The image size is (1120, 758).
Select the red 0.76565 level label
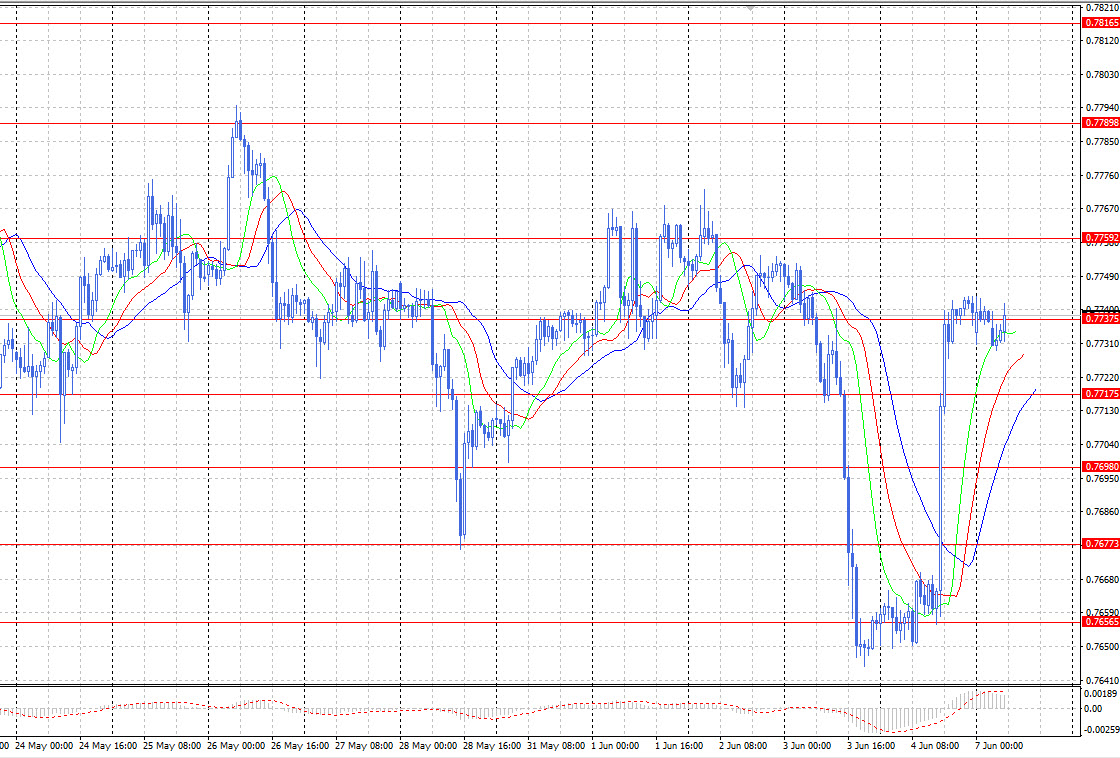(1101, 622)
